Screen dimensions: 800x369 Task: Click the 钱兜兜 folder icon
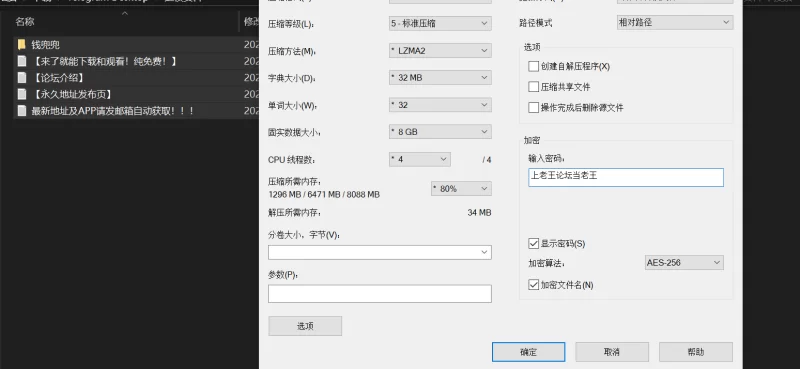pos(21,45)
